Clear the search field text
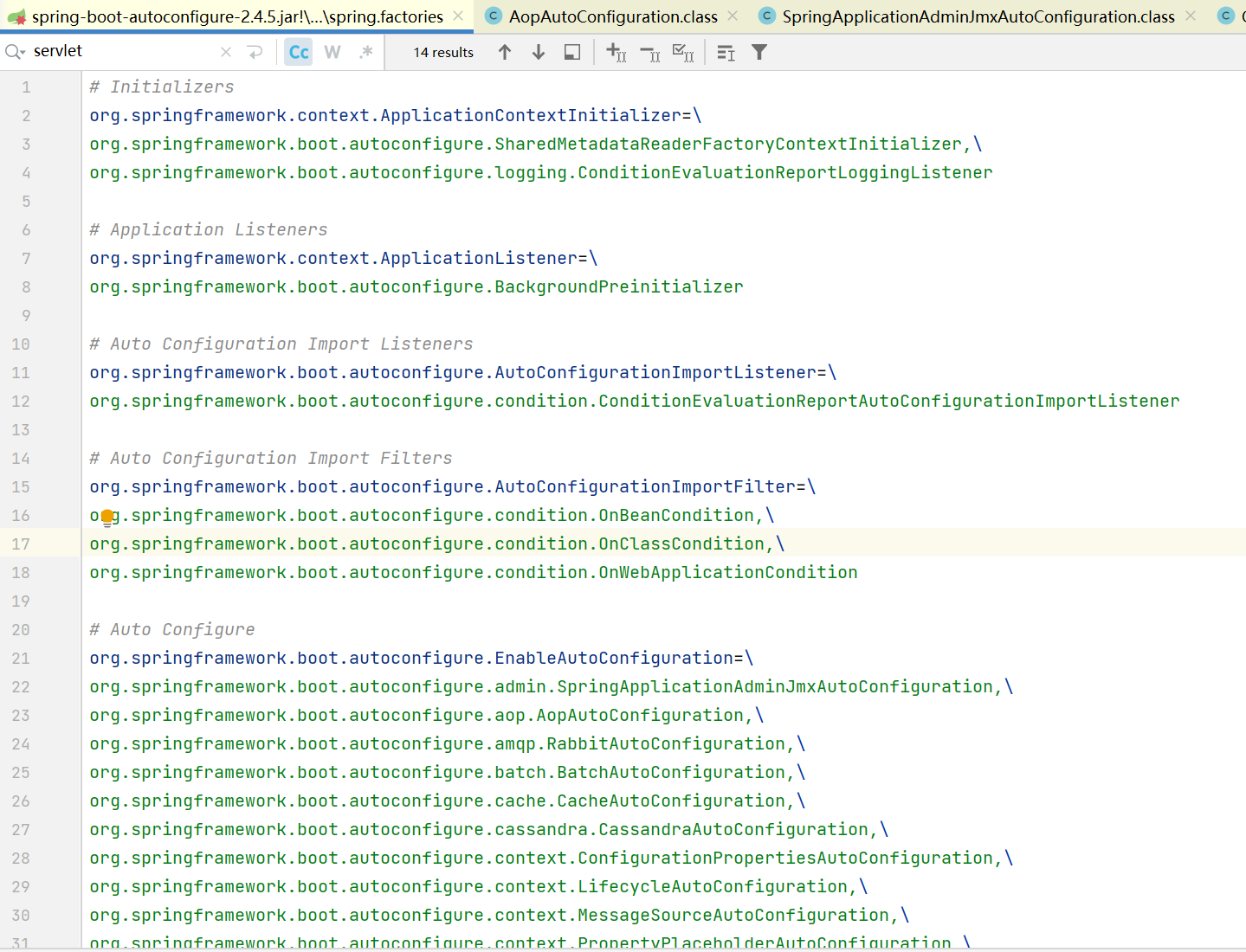This screenshot has width=1246, height=952. pyautogui.click(x=226, y=52)
